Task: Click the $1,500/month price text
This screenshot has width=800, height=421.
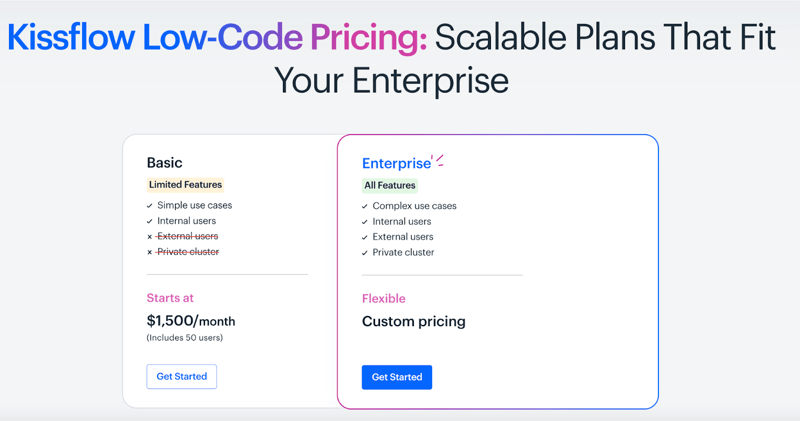Action: pos(191,321)
